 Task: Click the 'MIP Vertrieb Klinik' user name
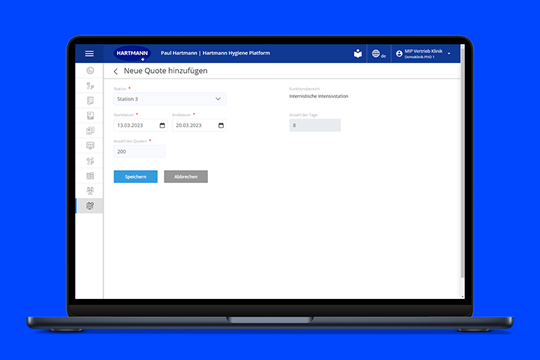tap(423, 51)
